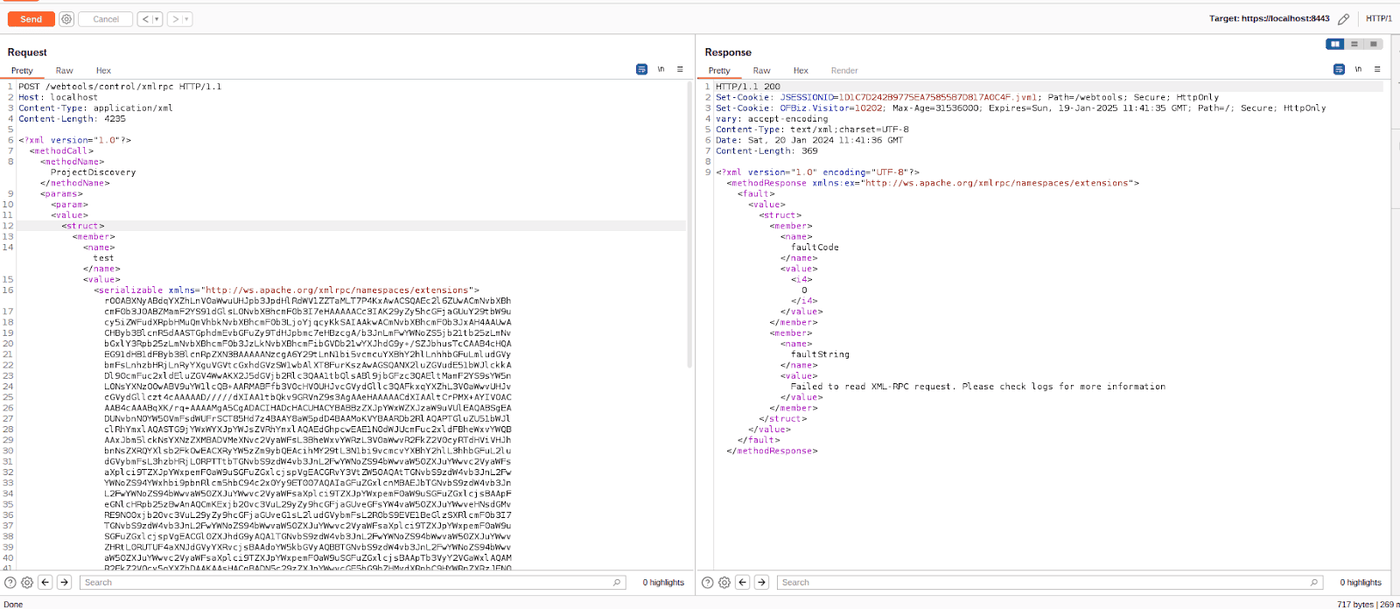Open Response pane hamburger options menu
1400x609 pixels.
coord(1376,70)
